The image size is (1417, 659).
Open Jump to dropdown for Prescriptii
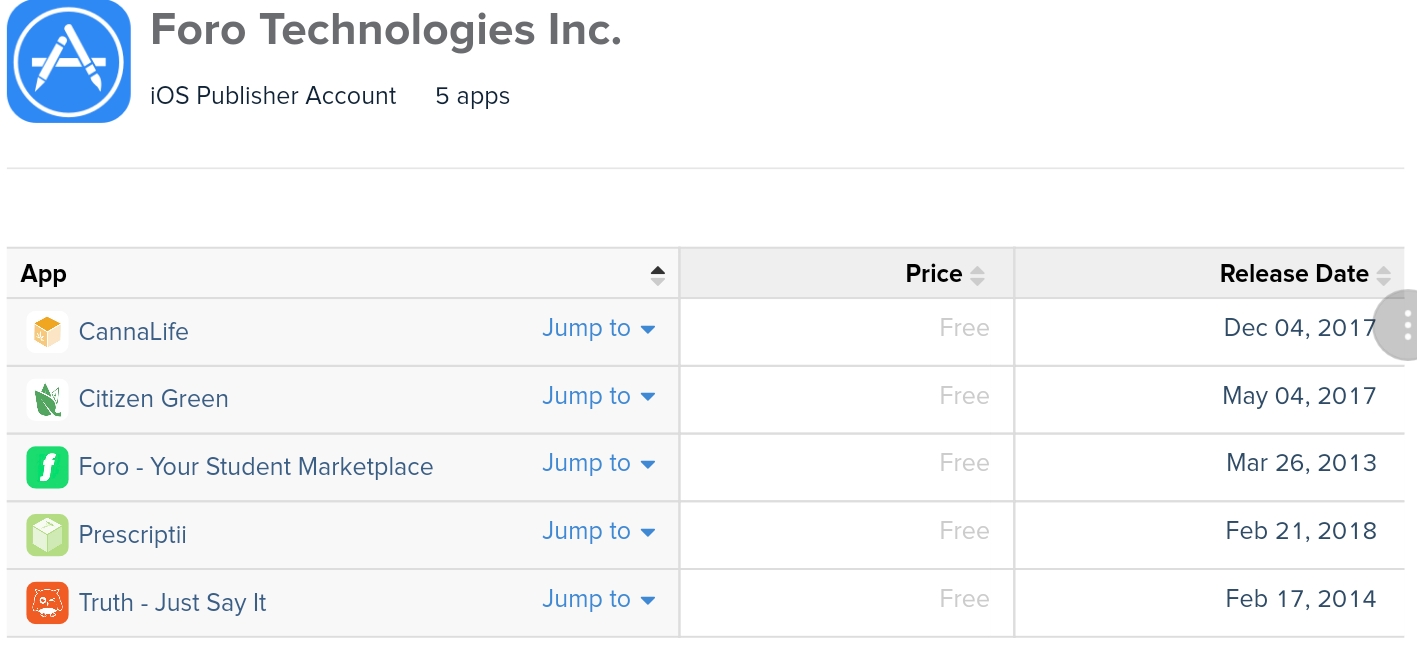[598, 532]
